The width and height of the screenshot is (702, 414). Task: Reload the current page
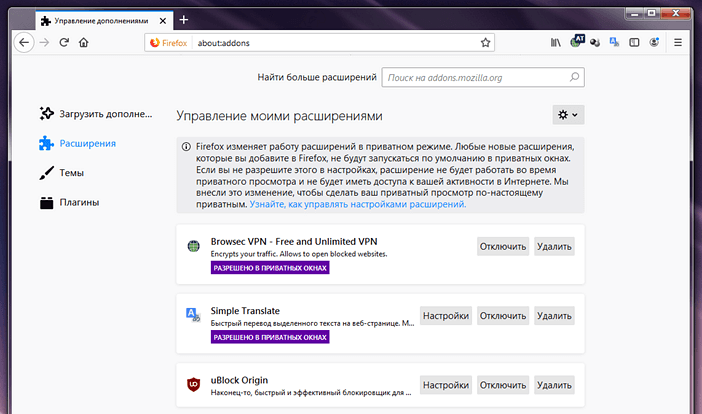tap(64, 43)
